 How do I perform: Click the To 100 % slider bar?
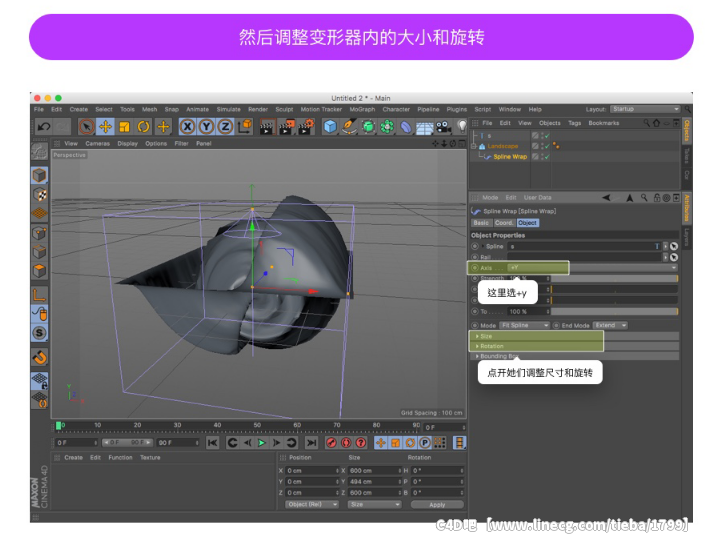coord(615,311)
